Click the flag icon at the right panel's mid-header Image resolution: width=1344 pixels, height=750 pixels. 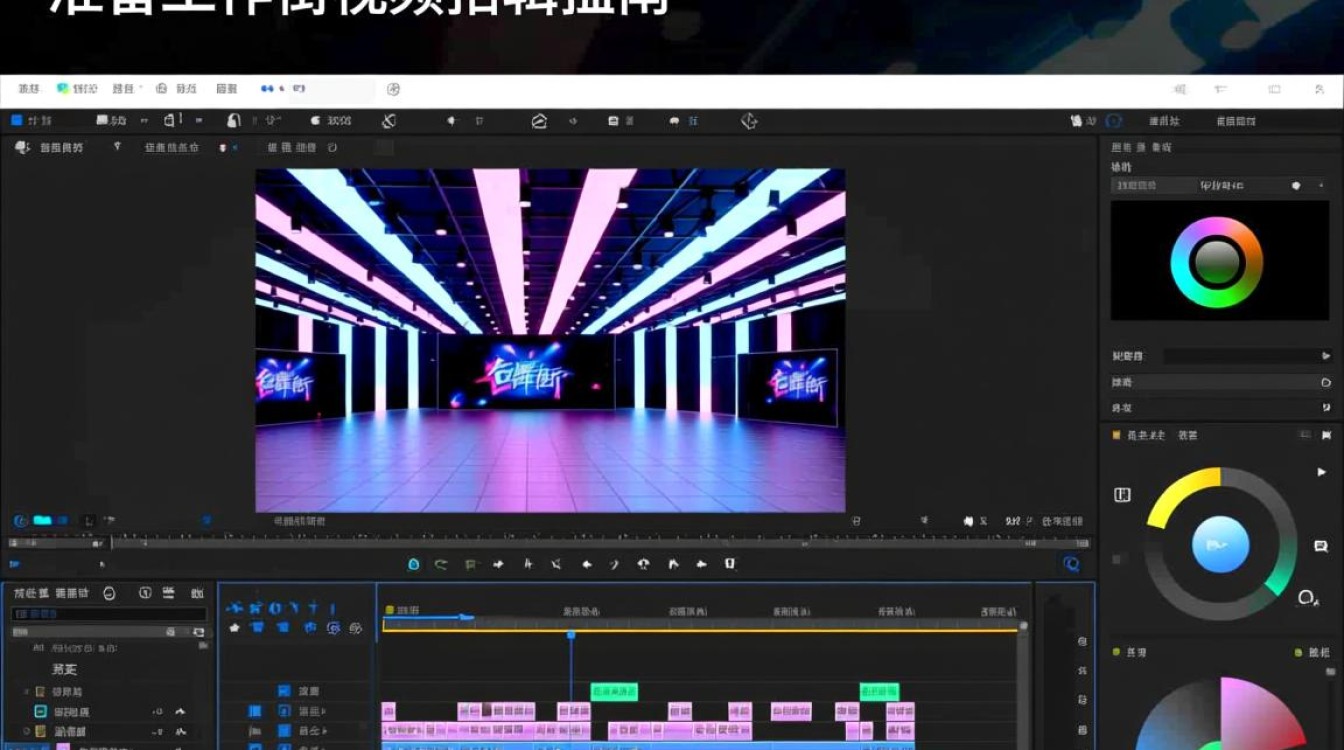coord(1326,435)
